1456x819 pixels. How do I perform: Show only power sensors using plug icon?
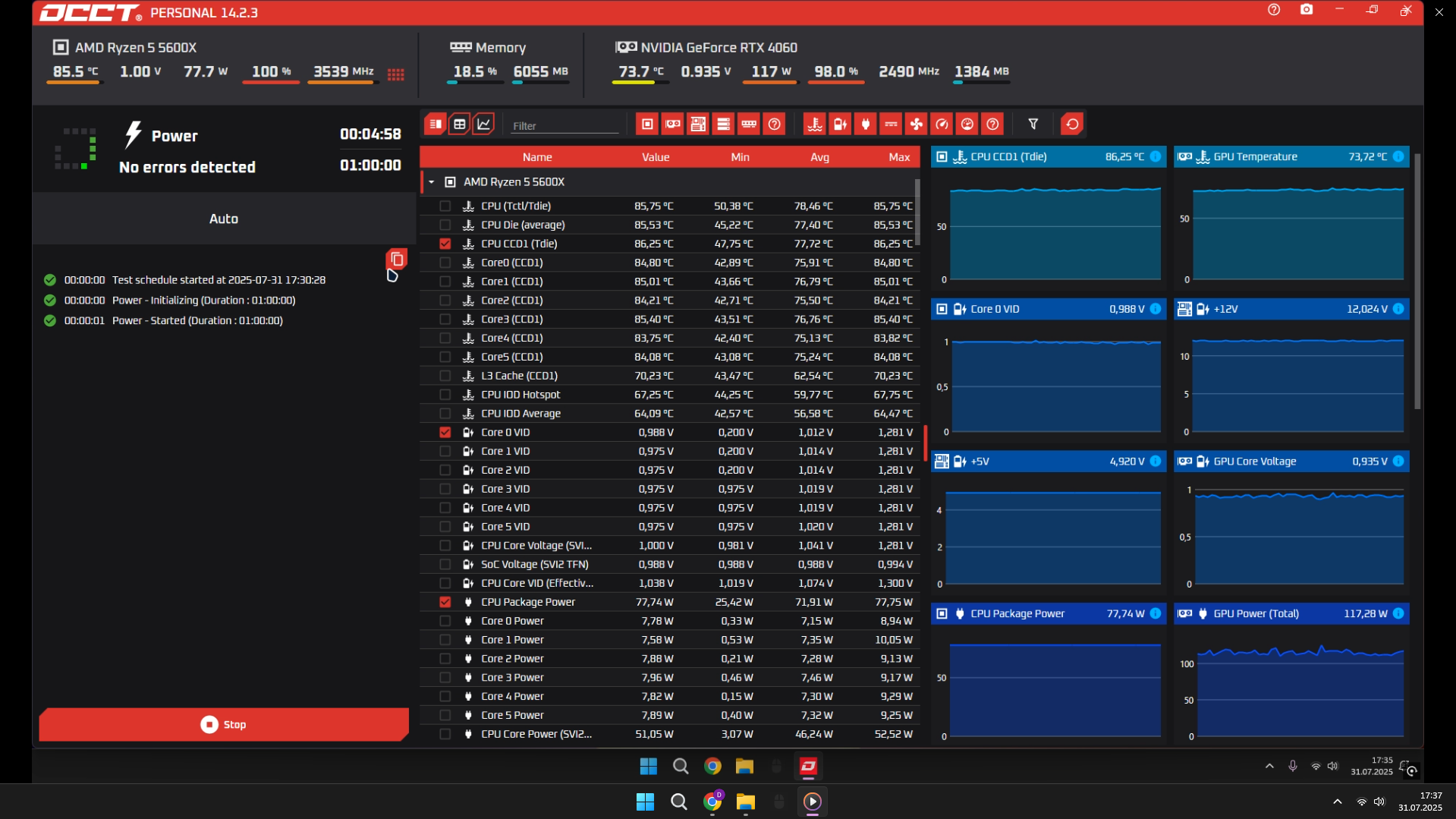click(866, 124)
